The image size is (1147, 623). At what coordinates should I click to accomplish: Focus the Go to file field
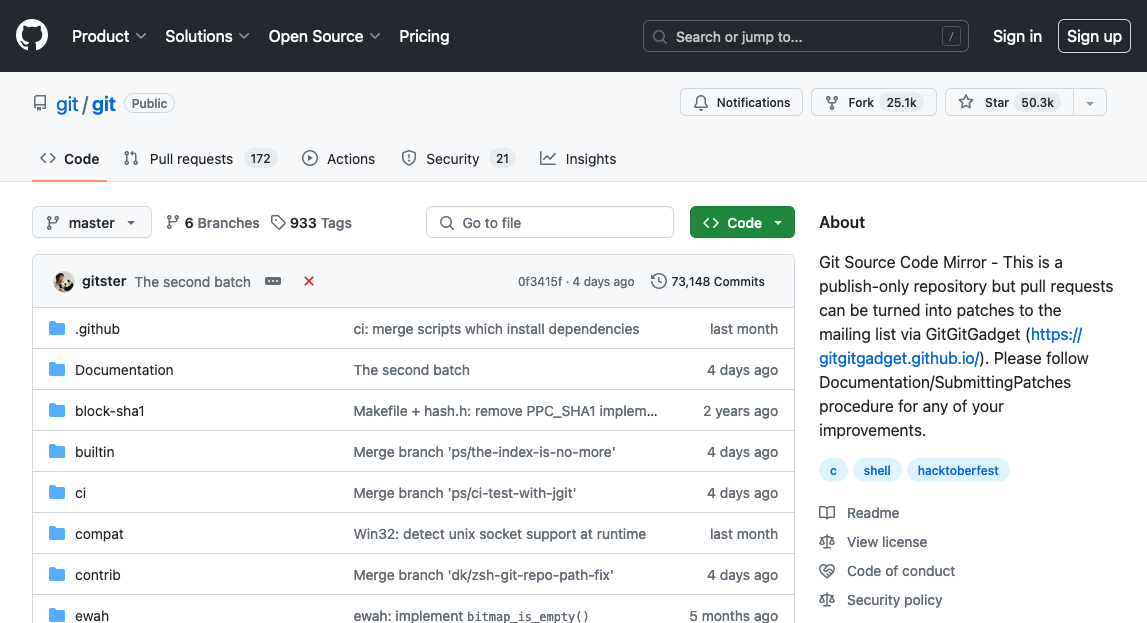[549, 222]
